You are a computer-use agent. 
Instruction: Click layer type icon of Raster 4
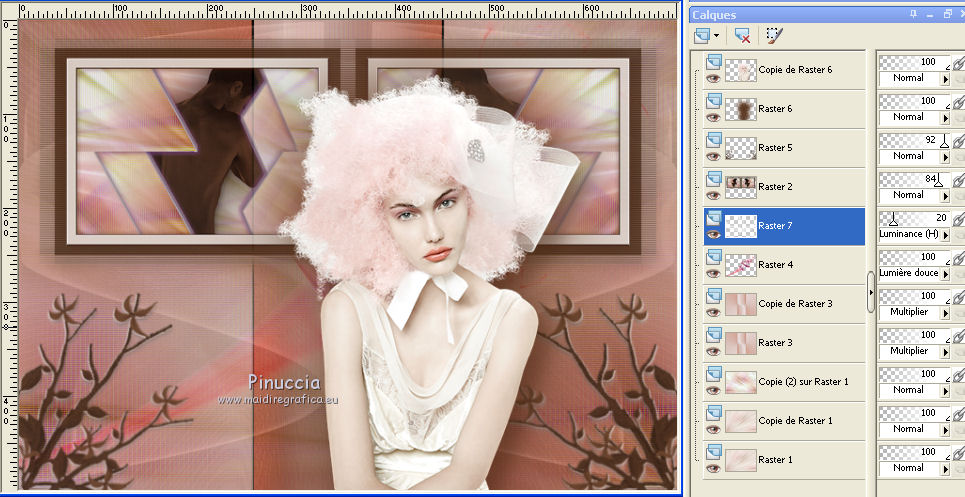[x=714, y=257]
